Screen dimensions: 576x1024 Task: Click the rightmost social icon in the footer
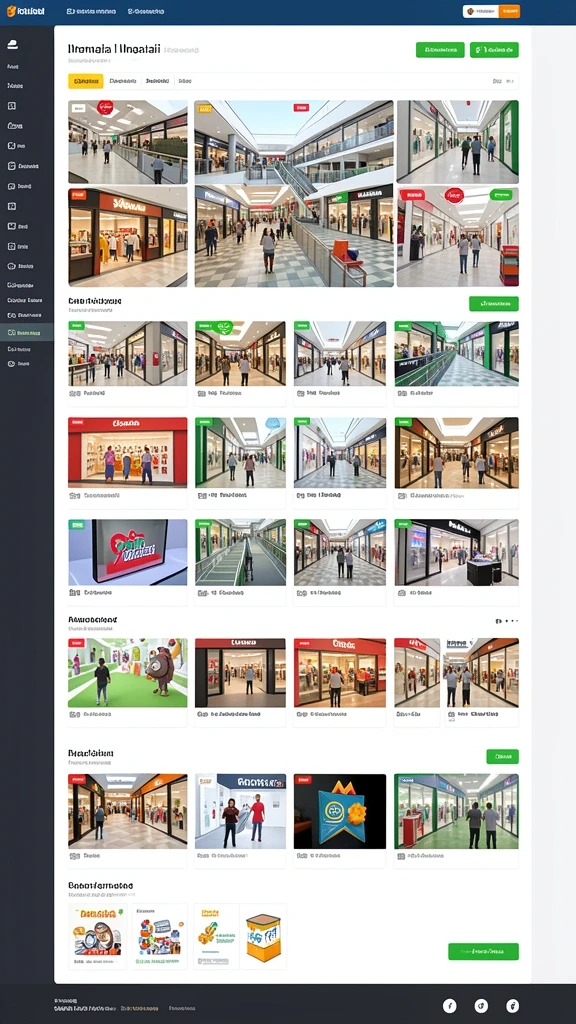tap(513, 1006)
